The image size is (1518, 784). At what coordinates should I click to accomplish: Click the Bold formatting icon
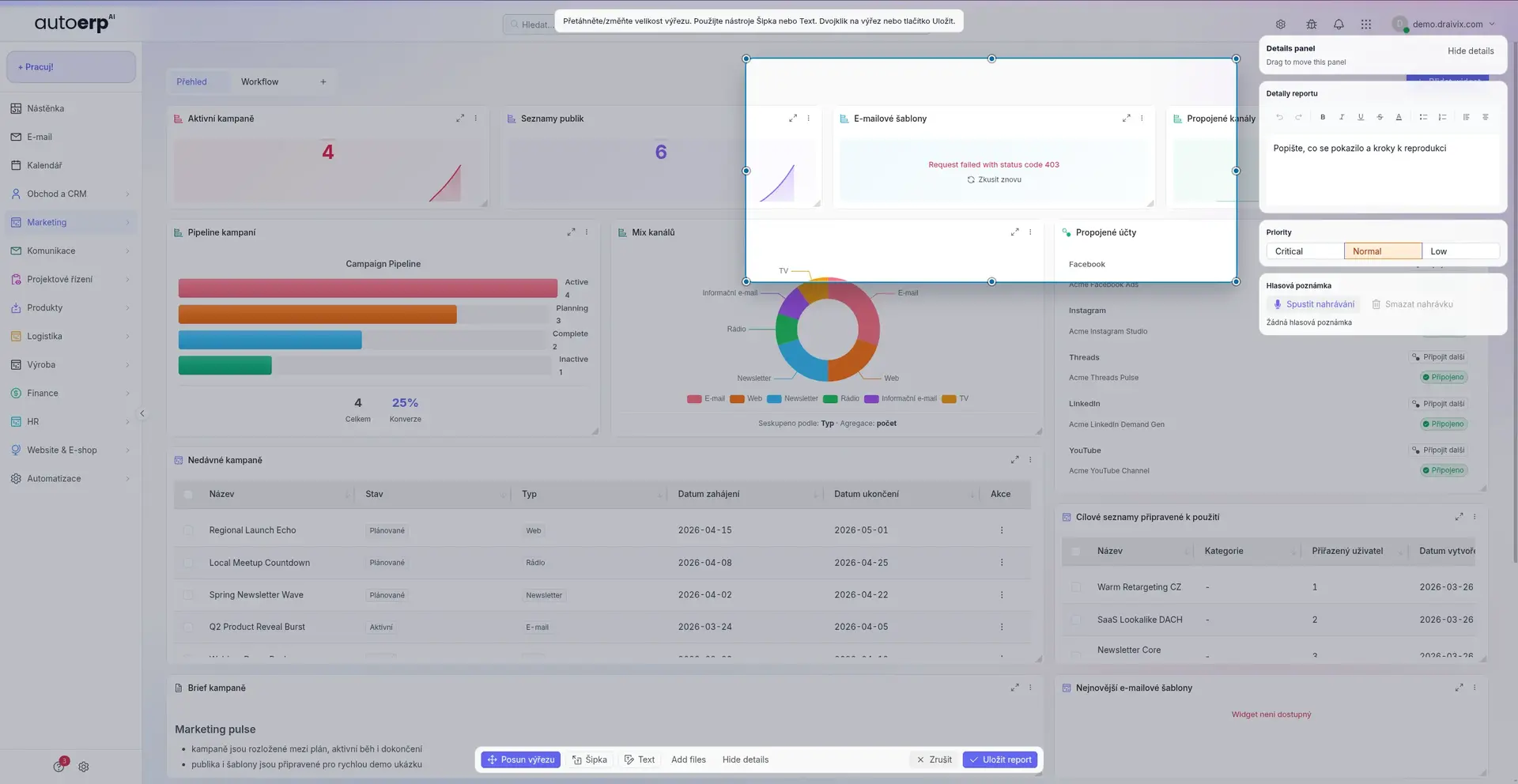1323,117
